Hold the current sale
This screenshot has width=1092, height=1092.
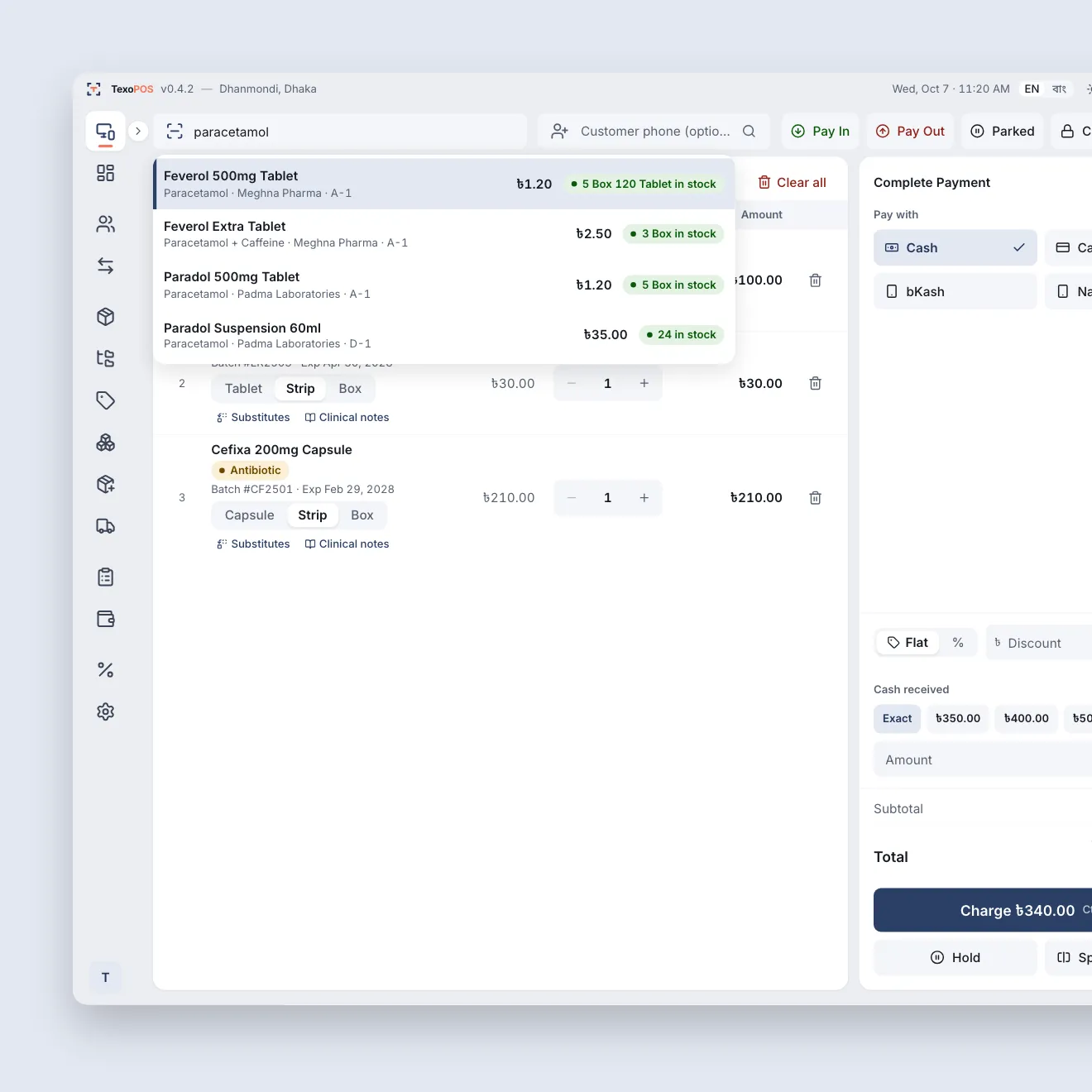pos(955,957)
